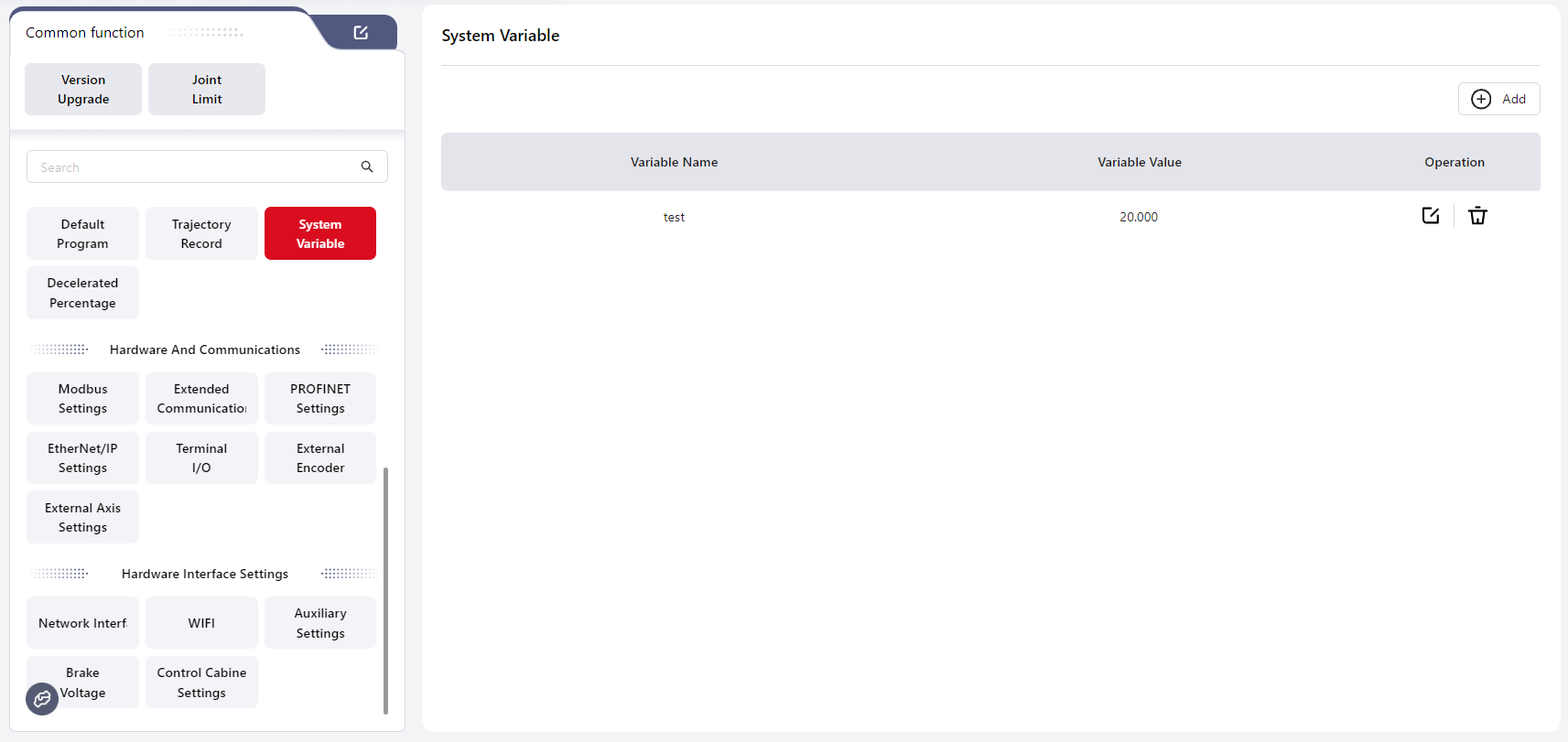Open EtherNet/IP Settings
The image size is (1568, 742).
[x=82, y=458]
